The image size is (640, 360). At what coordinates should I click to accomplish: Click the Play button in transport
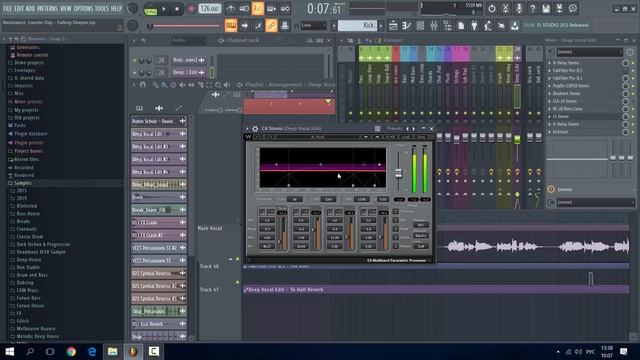click(x=164, y=9)
